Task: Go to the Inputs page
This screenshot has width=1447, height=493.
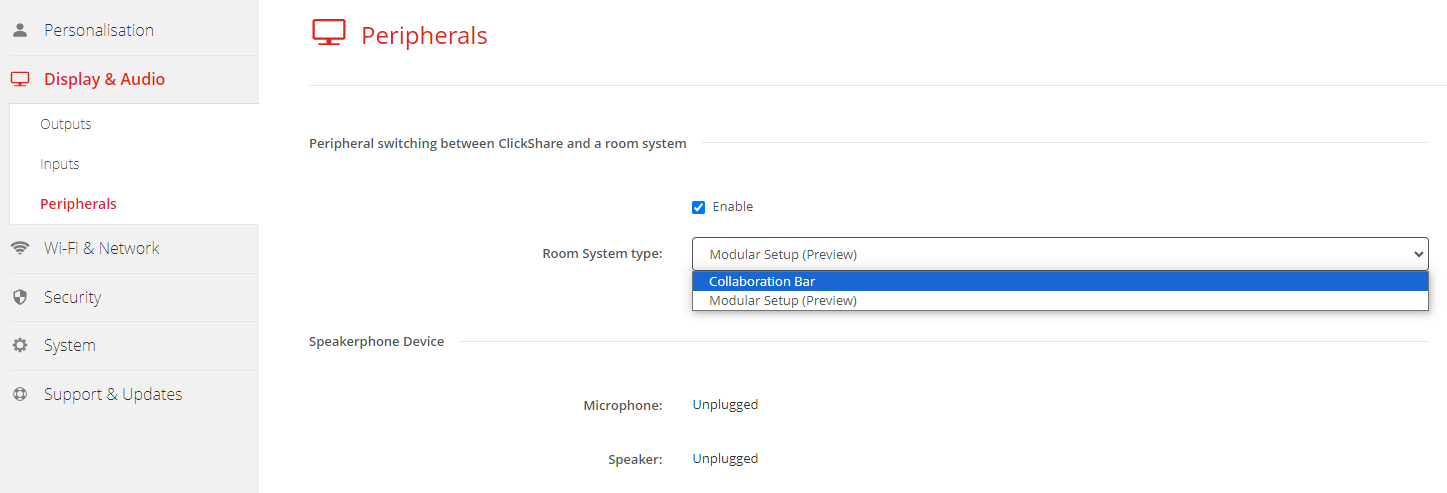Action: 60,164
